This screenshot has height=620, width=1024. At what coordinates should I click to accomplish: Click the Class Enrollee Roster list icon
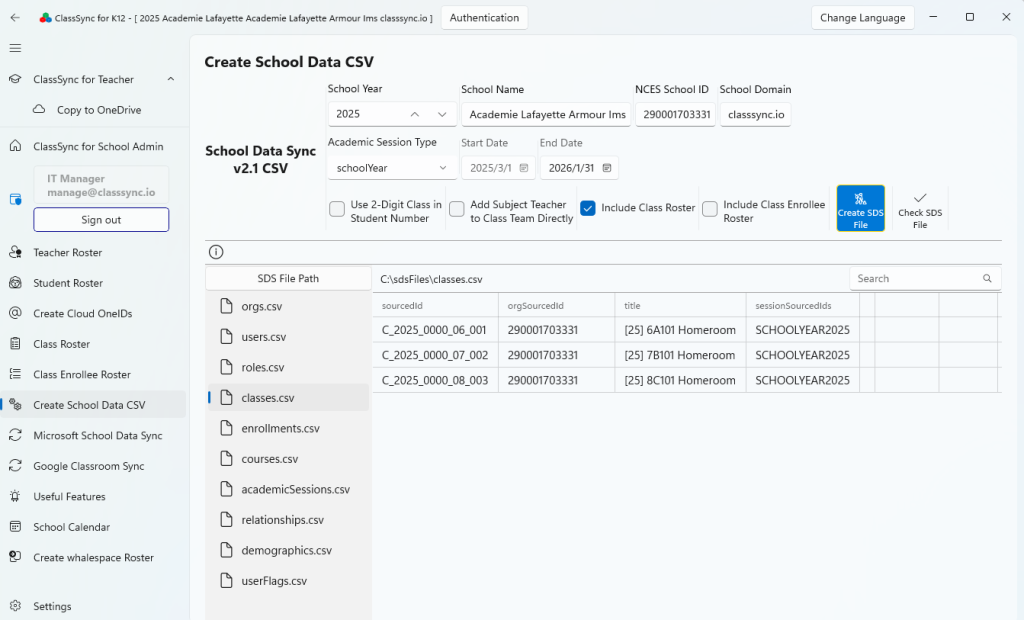[15, 374]
